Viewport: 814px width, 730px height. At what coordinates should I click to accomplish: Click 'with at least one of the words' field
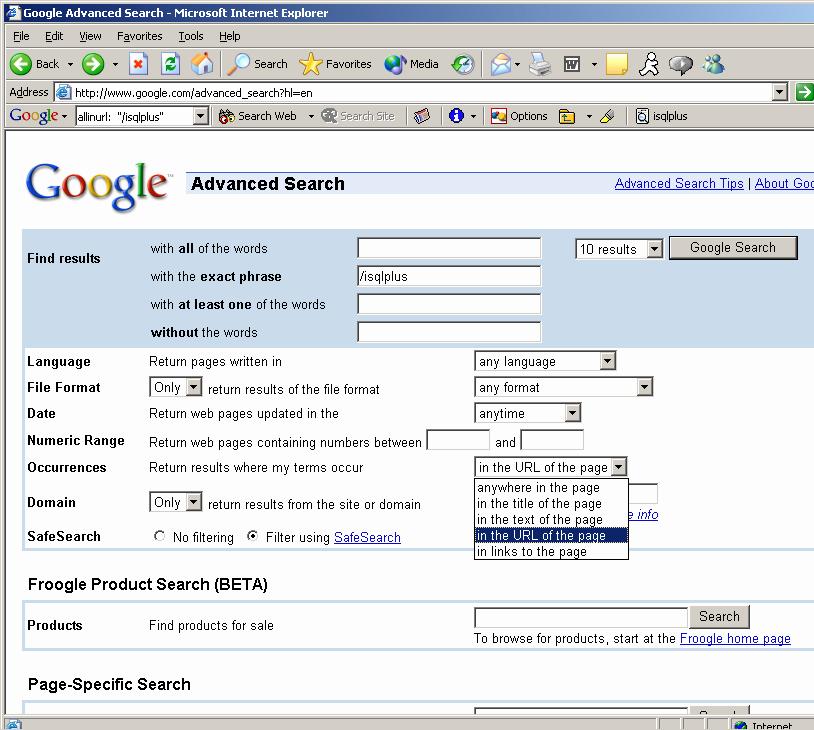pyautogui.click(x=449, y=304)
